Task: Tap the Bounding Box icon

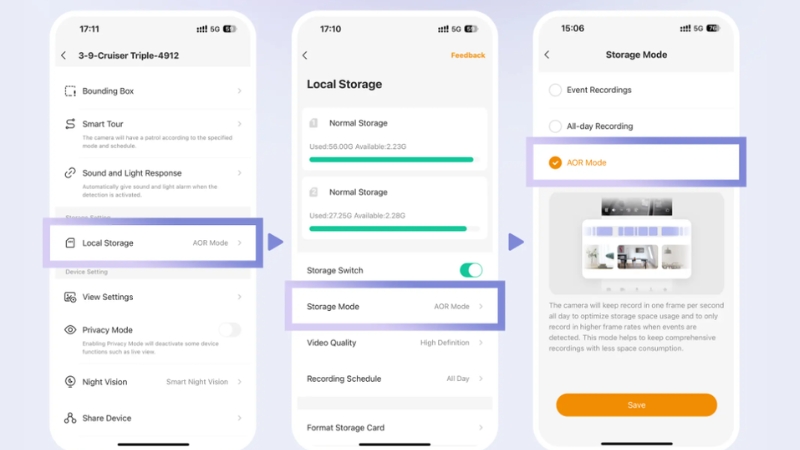Action: [70, 91]
